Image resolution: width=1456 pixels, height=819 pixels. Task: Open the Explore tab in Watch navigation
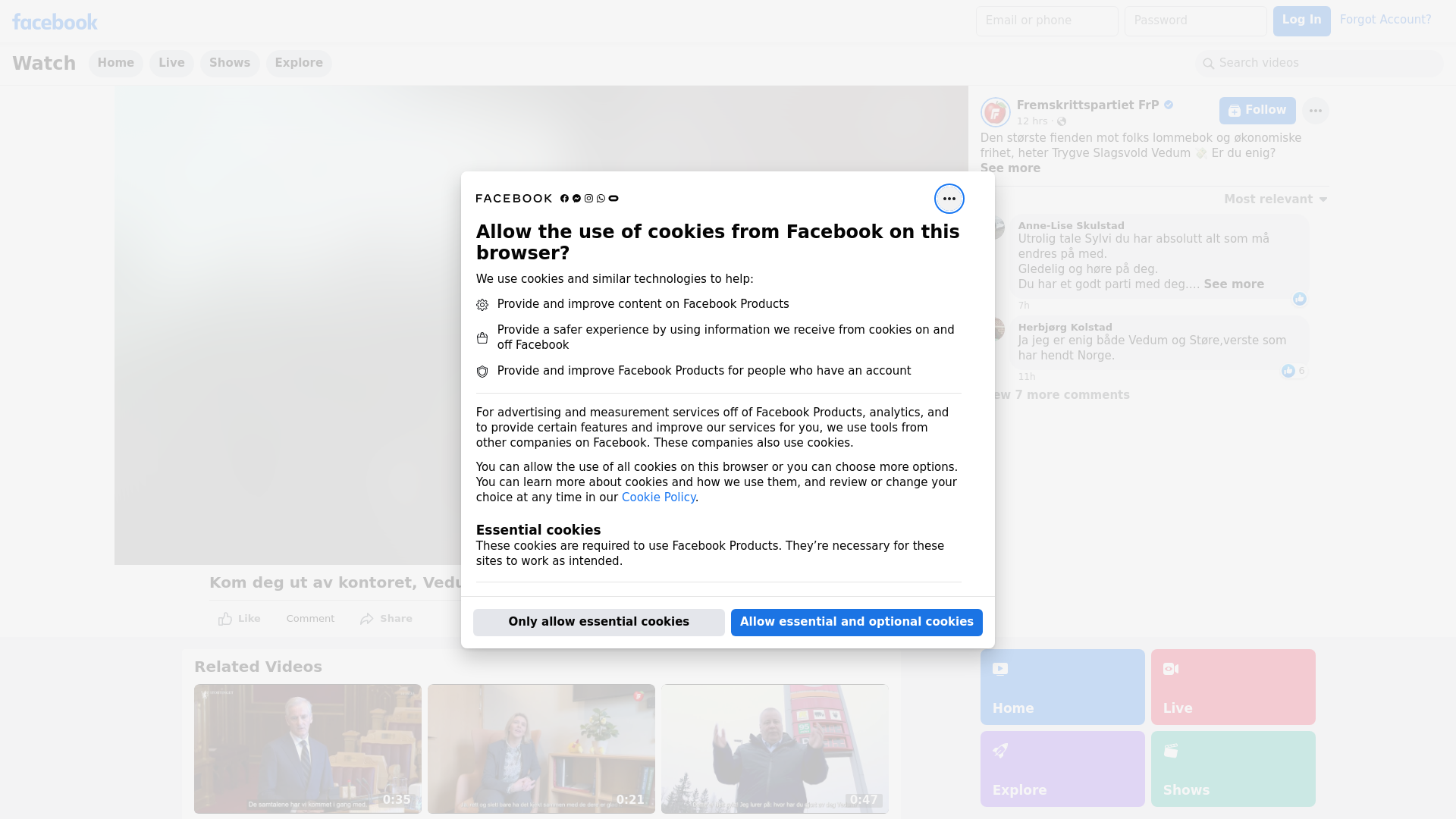click(299, 63)
